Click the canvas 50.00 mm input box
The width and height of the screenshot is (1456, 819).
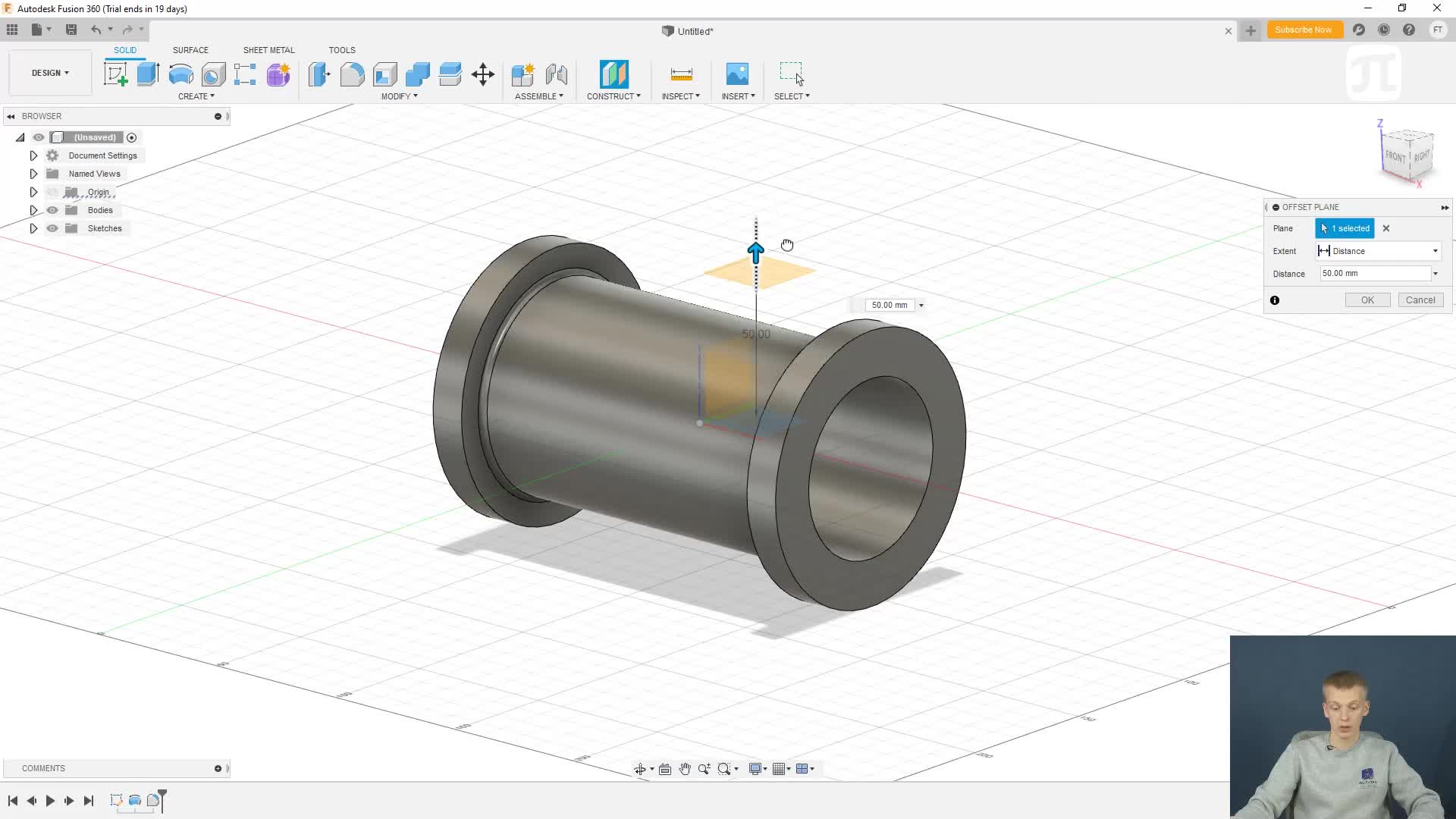pos(890,306)
